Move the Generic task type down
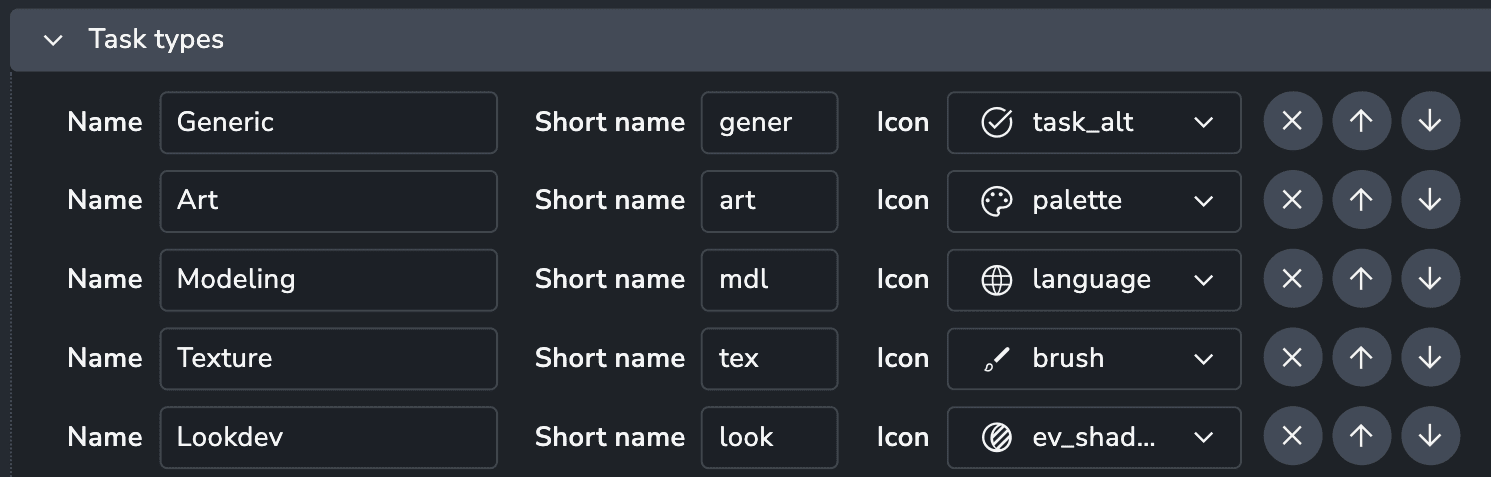The width and height of the screenshot is (1491, 477). [1430, 122]
